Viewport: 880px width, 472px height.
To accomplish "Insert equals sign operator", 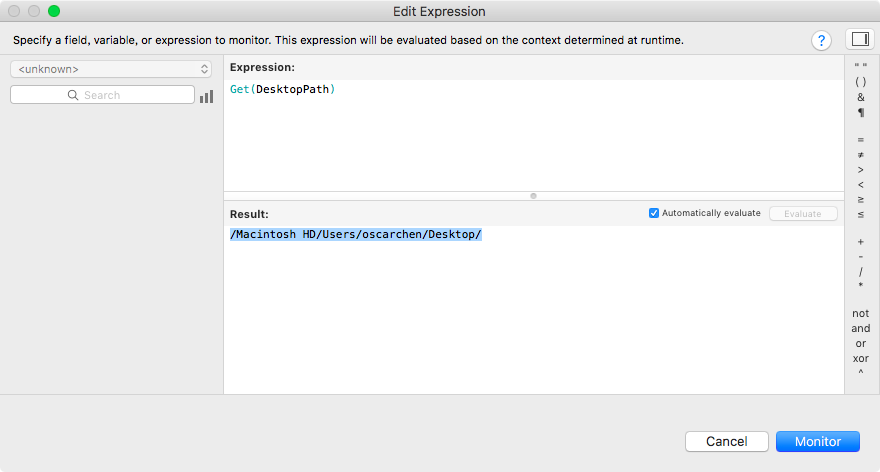I will click(x=860, y=140).
